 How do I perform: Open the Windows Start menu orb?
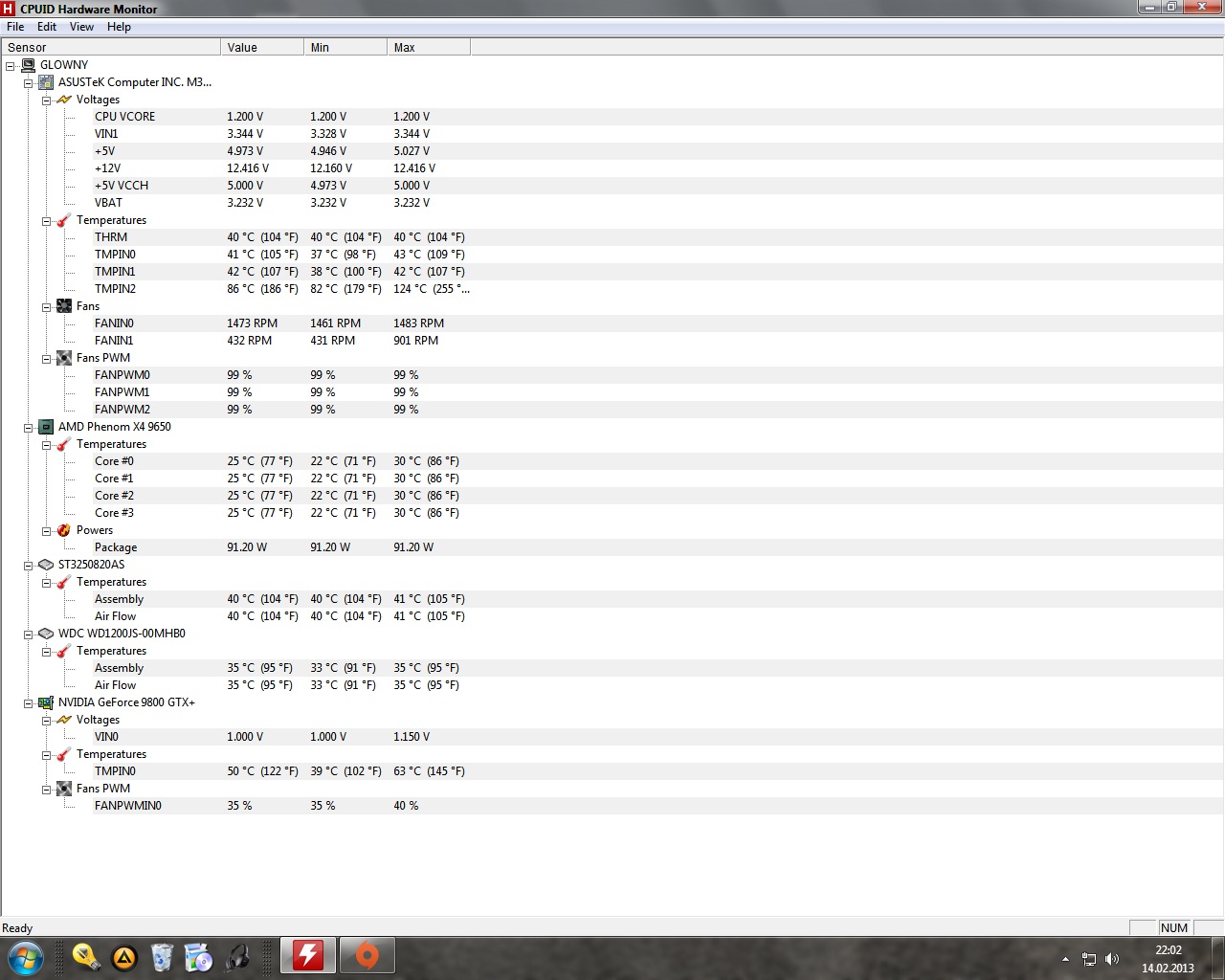click(x=25, y=957)
